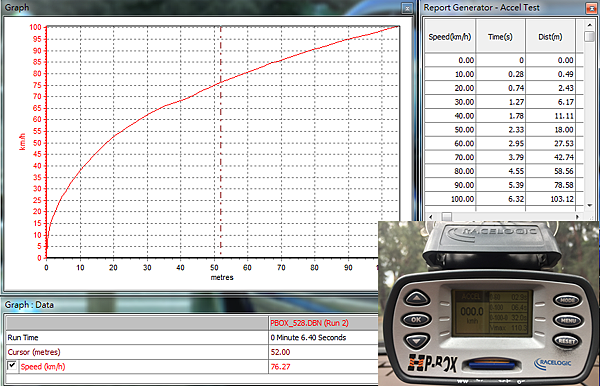Select the Speed(km/h) column header
Image resolution: width=600 pixels, height=386 pixels.
450,37
